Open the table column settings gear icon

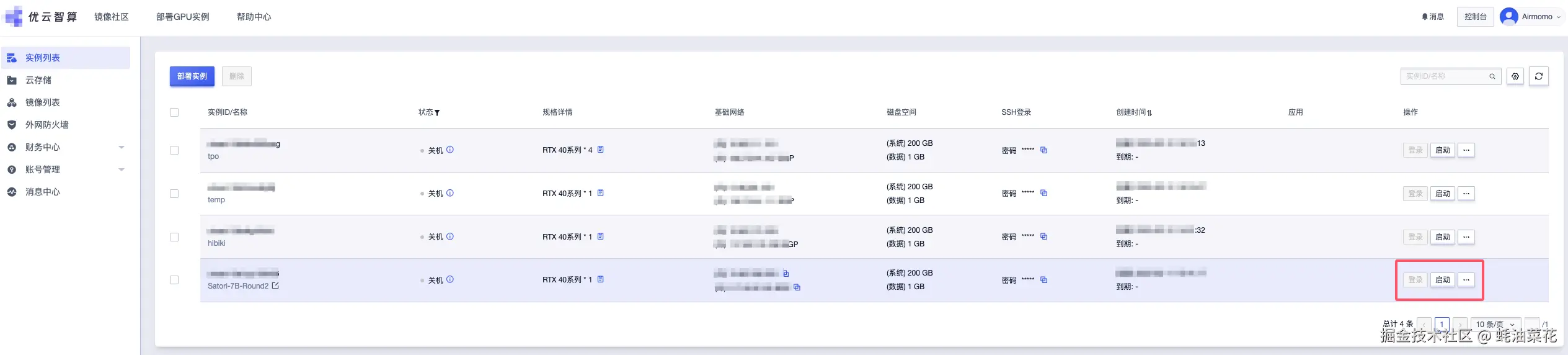coord(1515,76)
